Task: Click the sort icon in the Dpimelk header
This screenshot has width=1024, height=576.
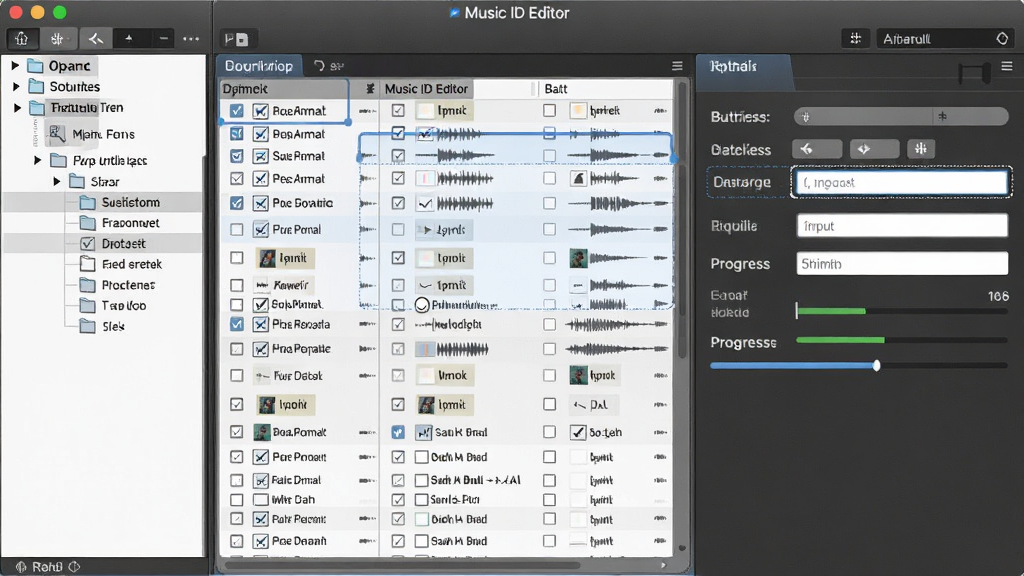Action: click(370, 89)
